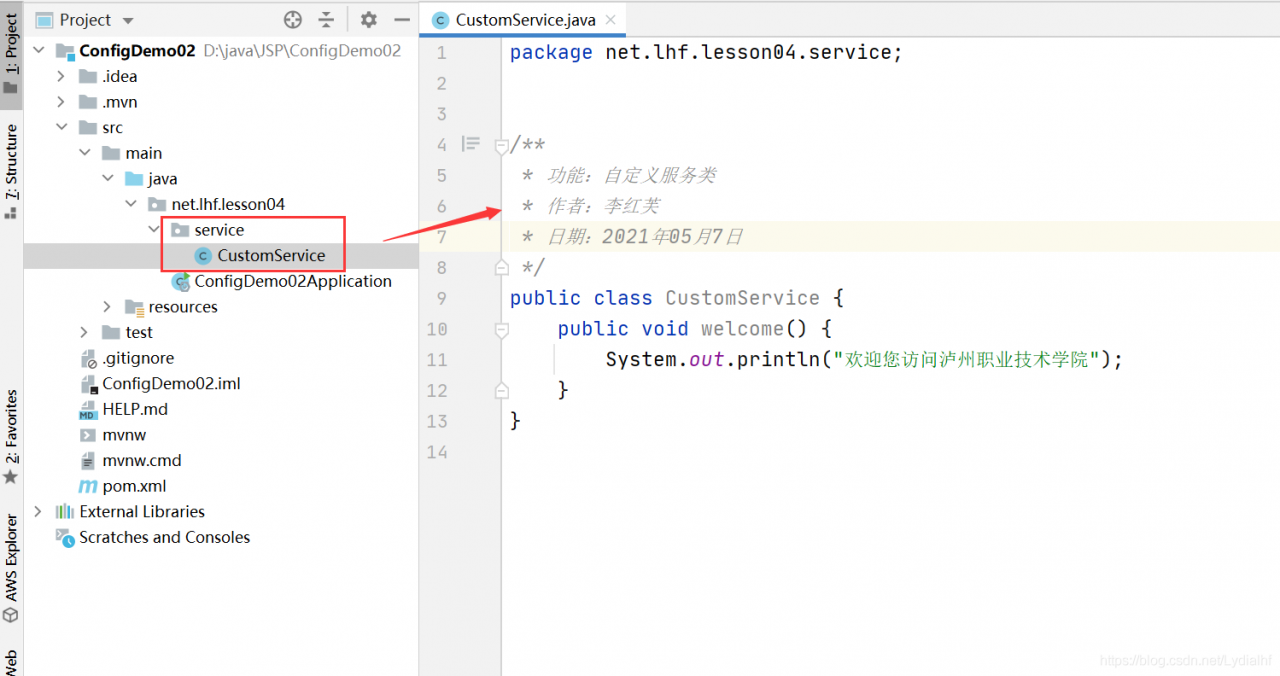Click the collapse all icon in Project toolbar
1280x676 pixels.
[327, 19]
